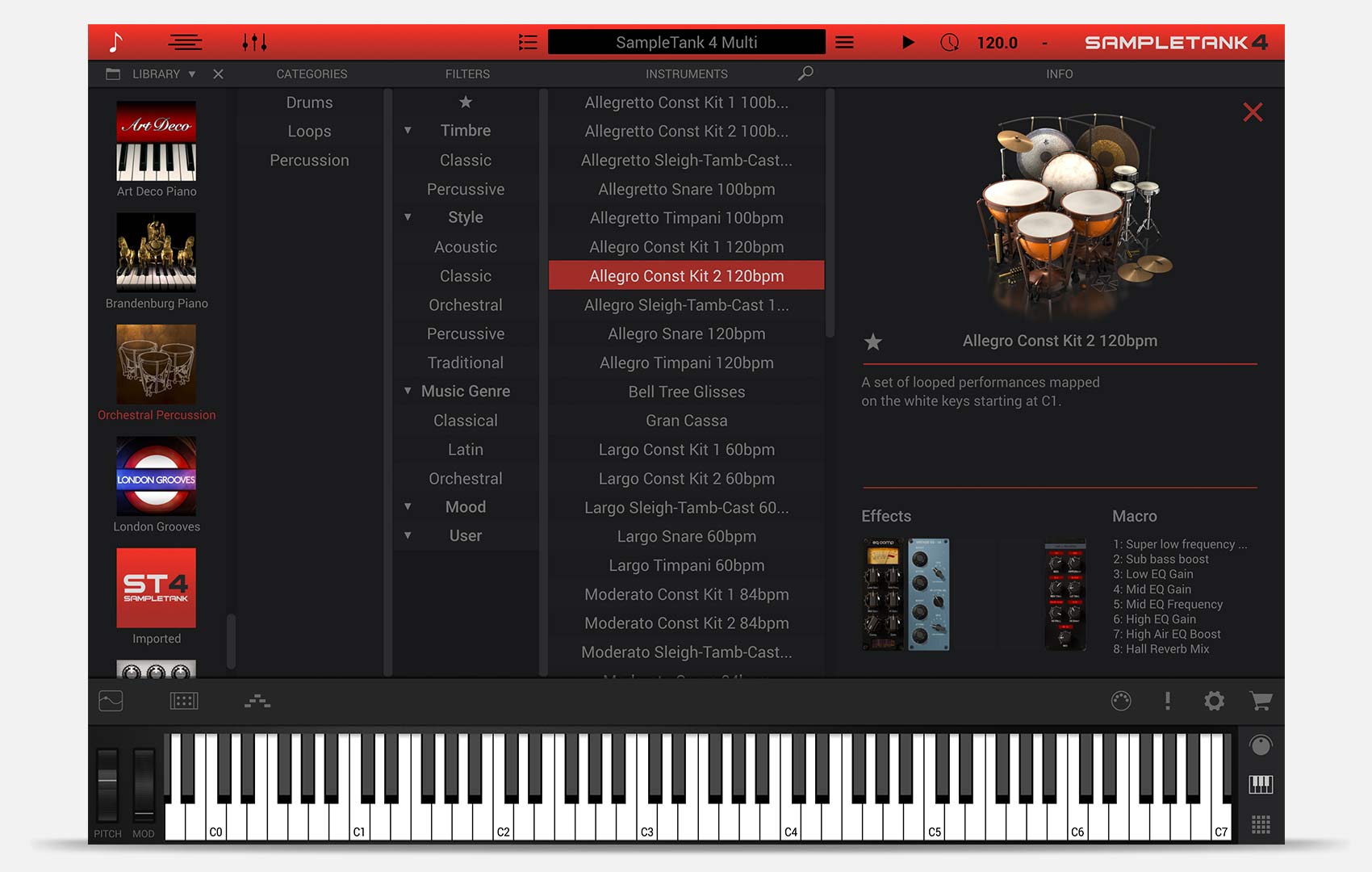Toggle the star filter at the top of Filters

tap(466, 102)
